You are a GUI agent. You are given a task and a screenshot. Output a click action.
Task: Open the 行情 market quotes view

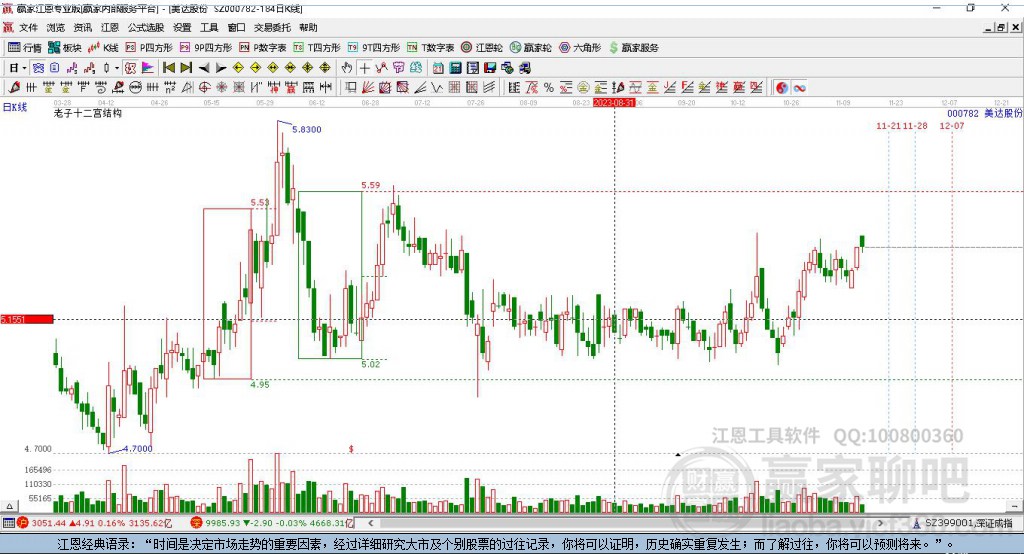pyautogui.click(x=25, y=48)
